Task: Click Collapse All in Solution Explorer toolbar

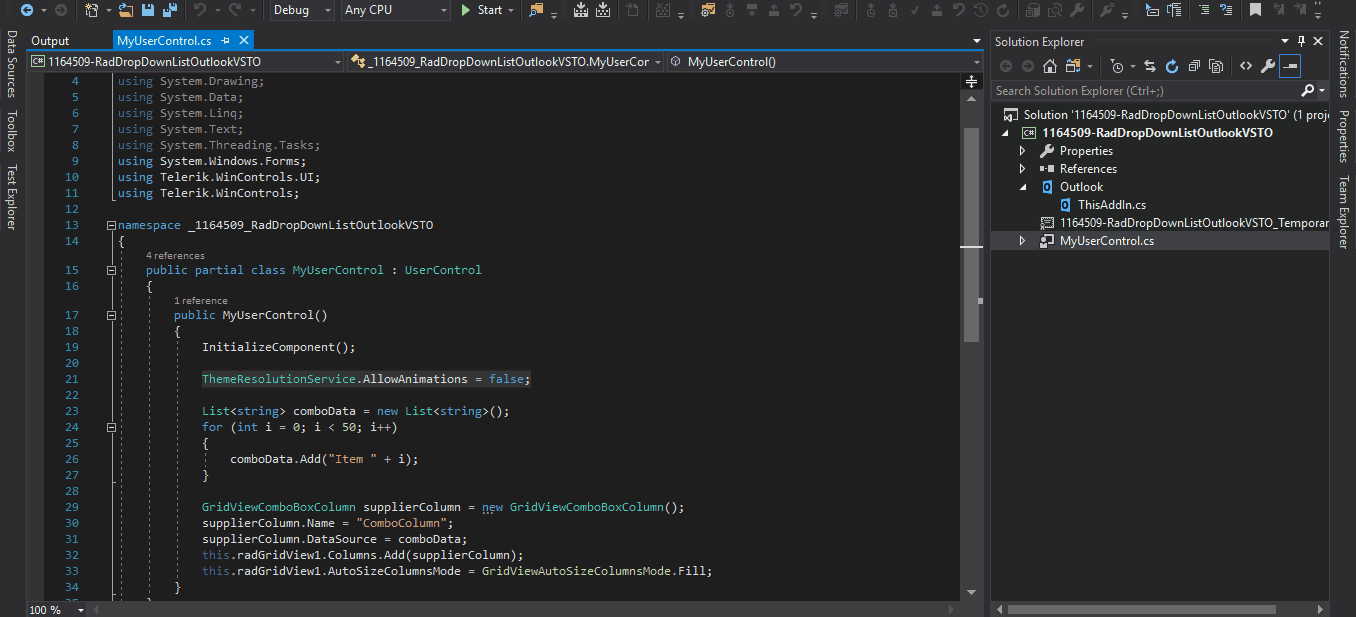Action: pyautogui.click(x=1193, y=66)
